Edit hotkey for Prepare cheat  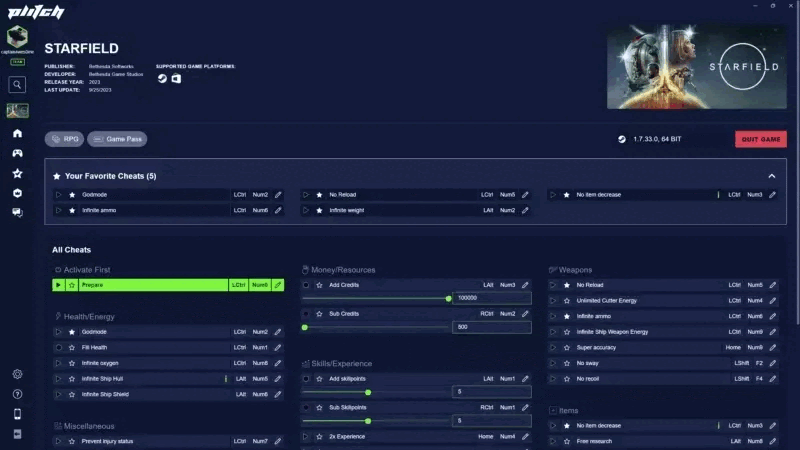[278, 285]
